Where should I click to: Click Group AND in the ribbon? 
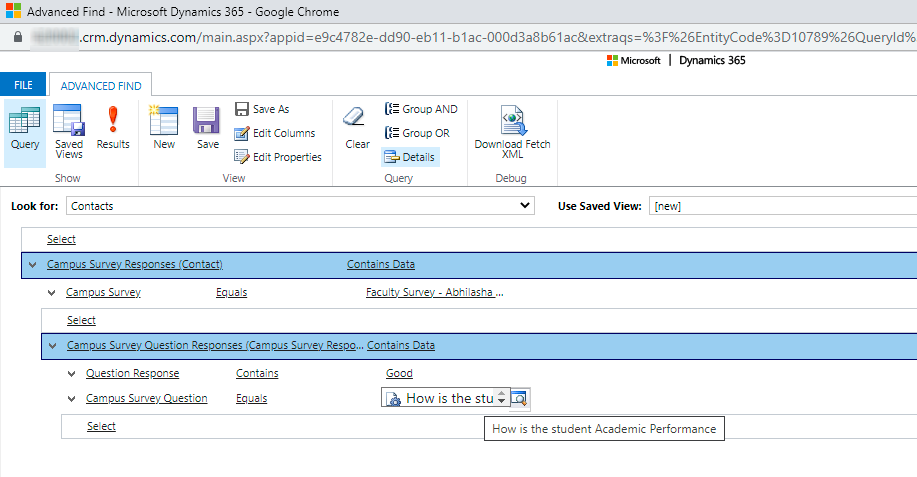[x=421, y=109]
